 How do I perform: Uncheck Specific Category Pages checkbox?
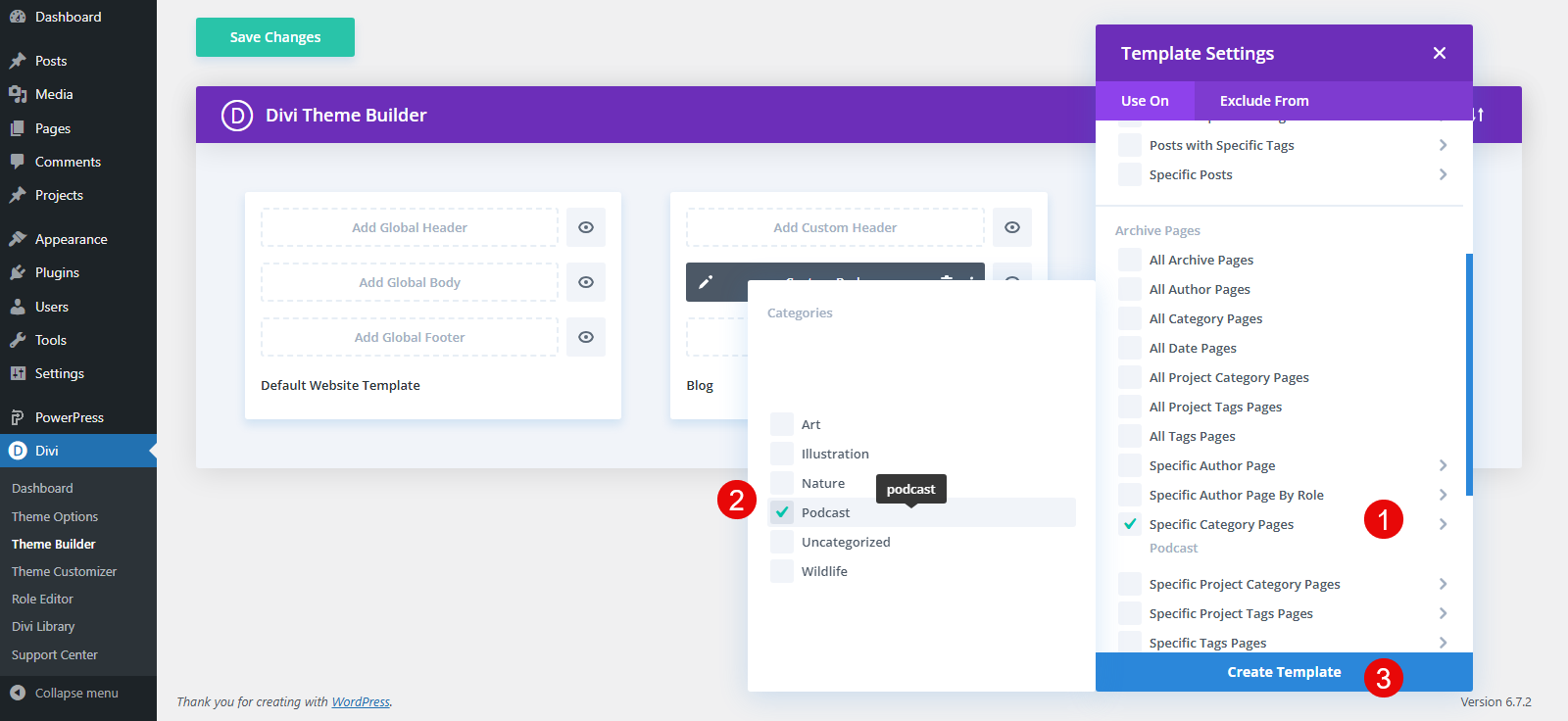(1130, 524)
